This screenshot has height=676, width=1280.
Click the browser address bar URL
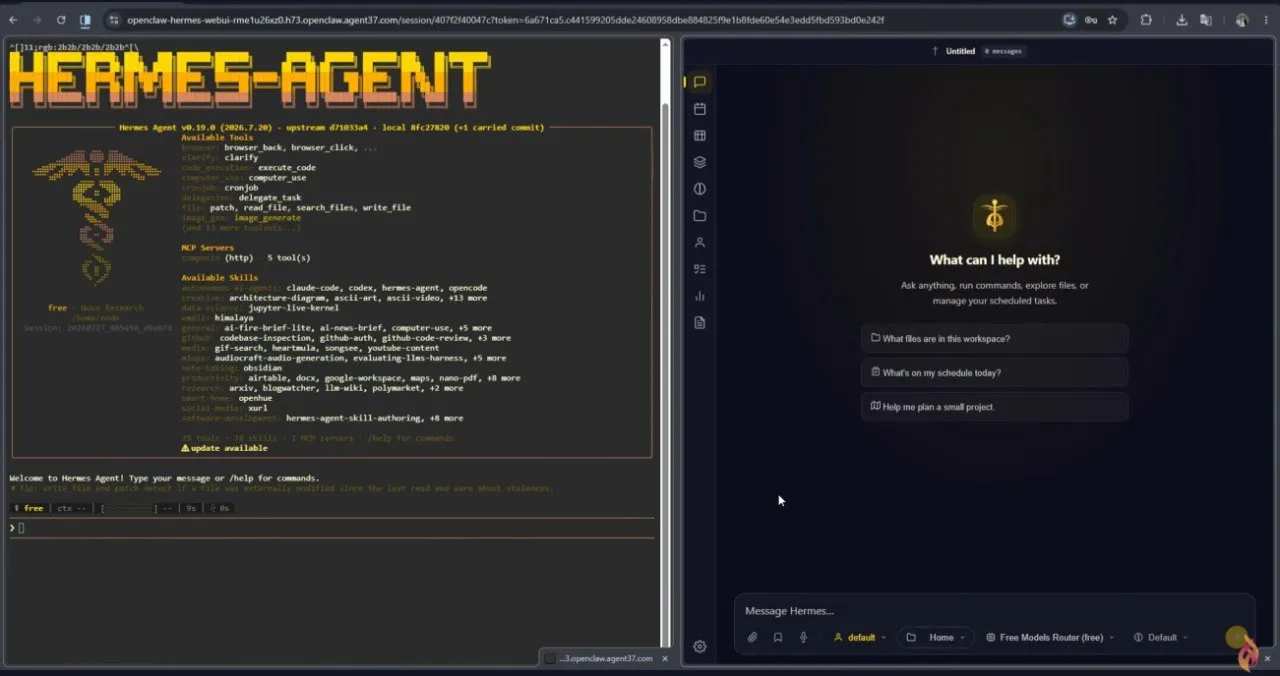[x=505, y=20]
